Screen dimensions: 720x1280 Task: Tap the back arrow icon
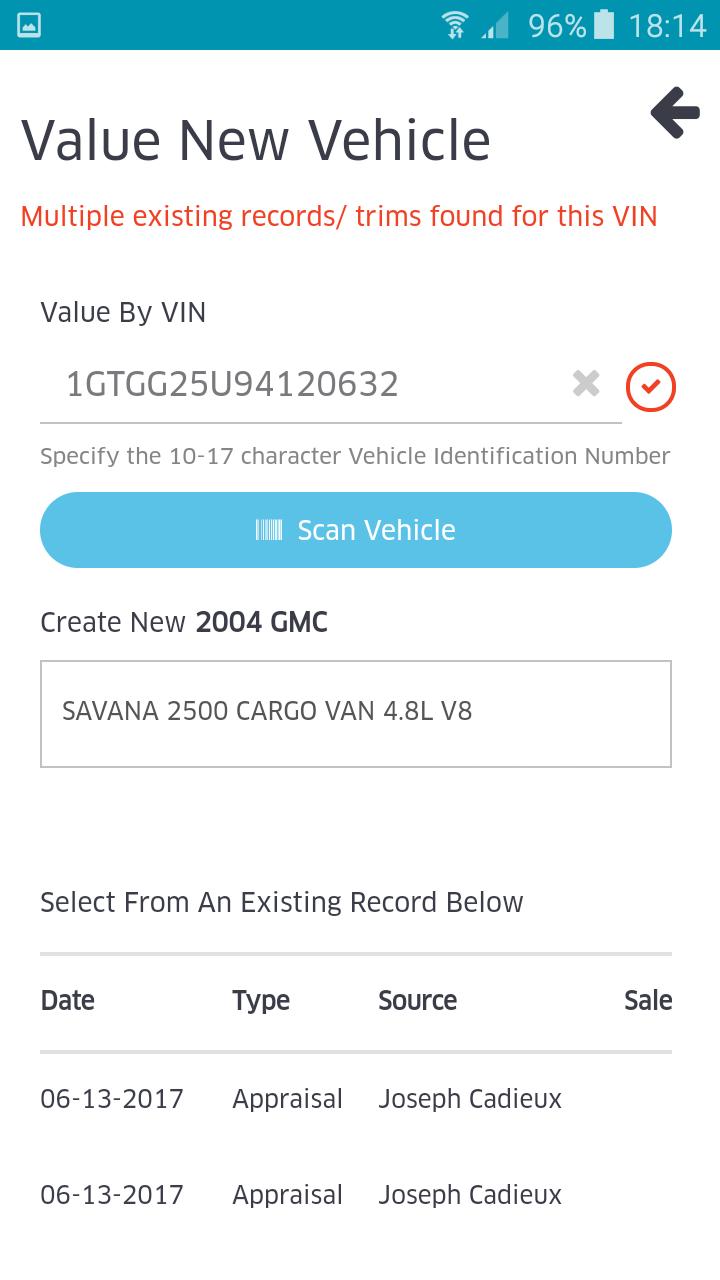[675, 113]
